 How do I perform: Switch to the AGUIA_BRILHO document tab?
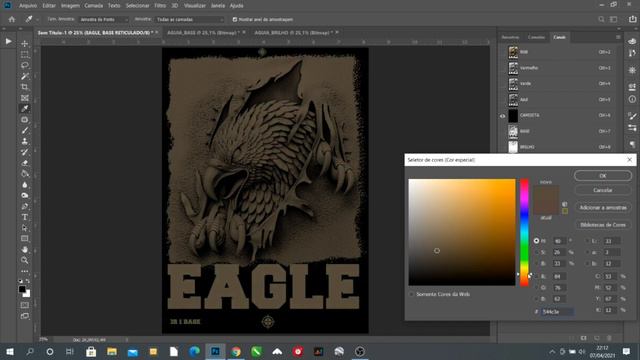coord(293,32)
